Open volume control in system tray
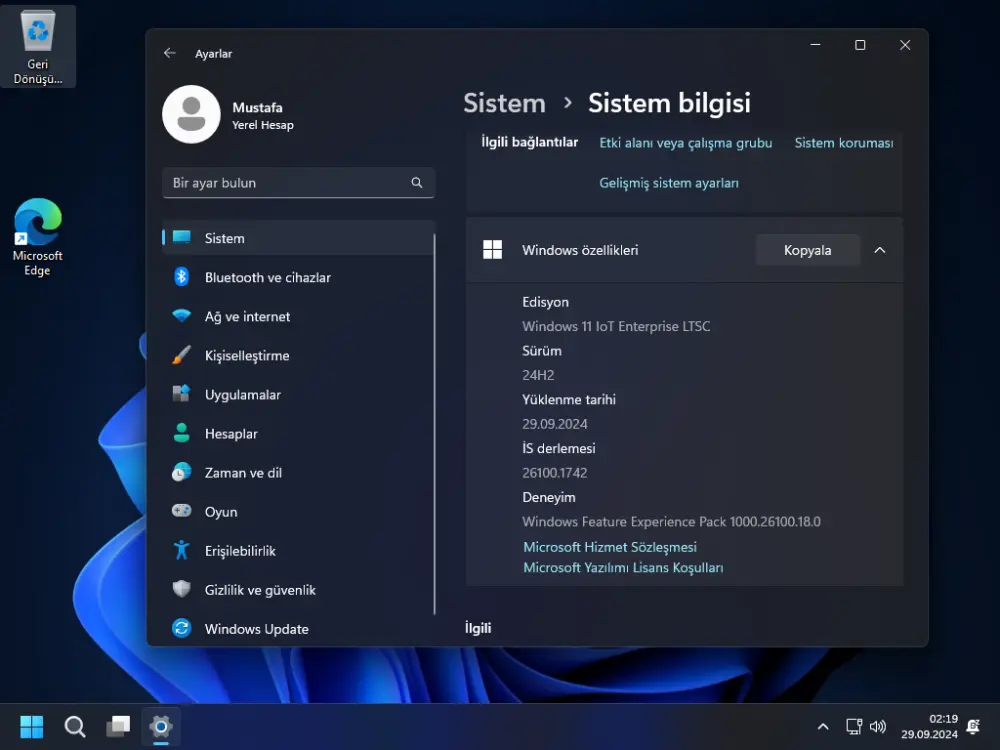The height and width of the screenshot is (750, 1000). tap(878, 726)
